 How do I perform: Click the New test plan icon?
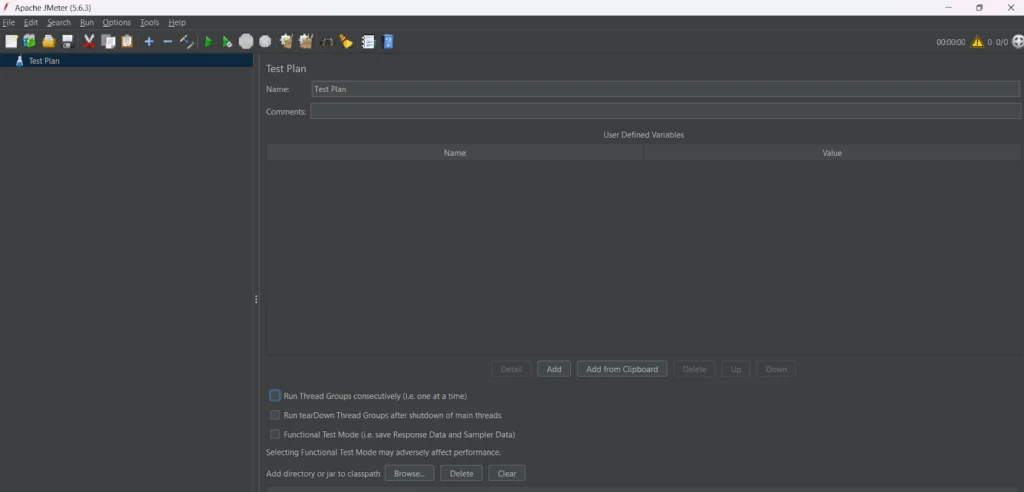click(11, 42)
